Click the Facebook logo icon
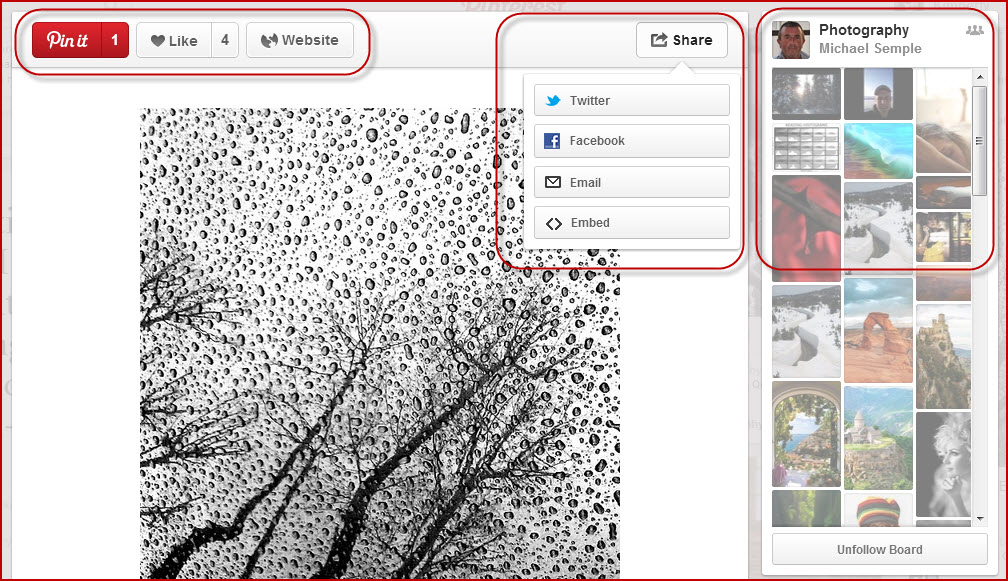 tap(552, 141)
